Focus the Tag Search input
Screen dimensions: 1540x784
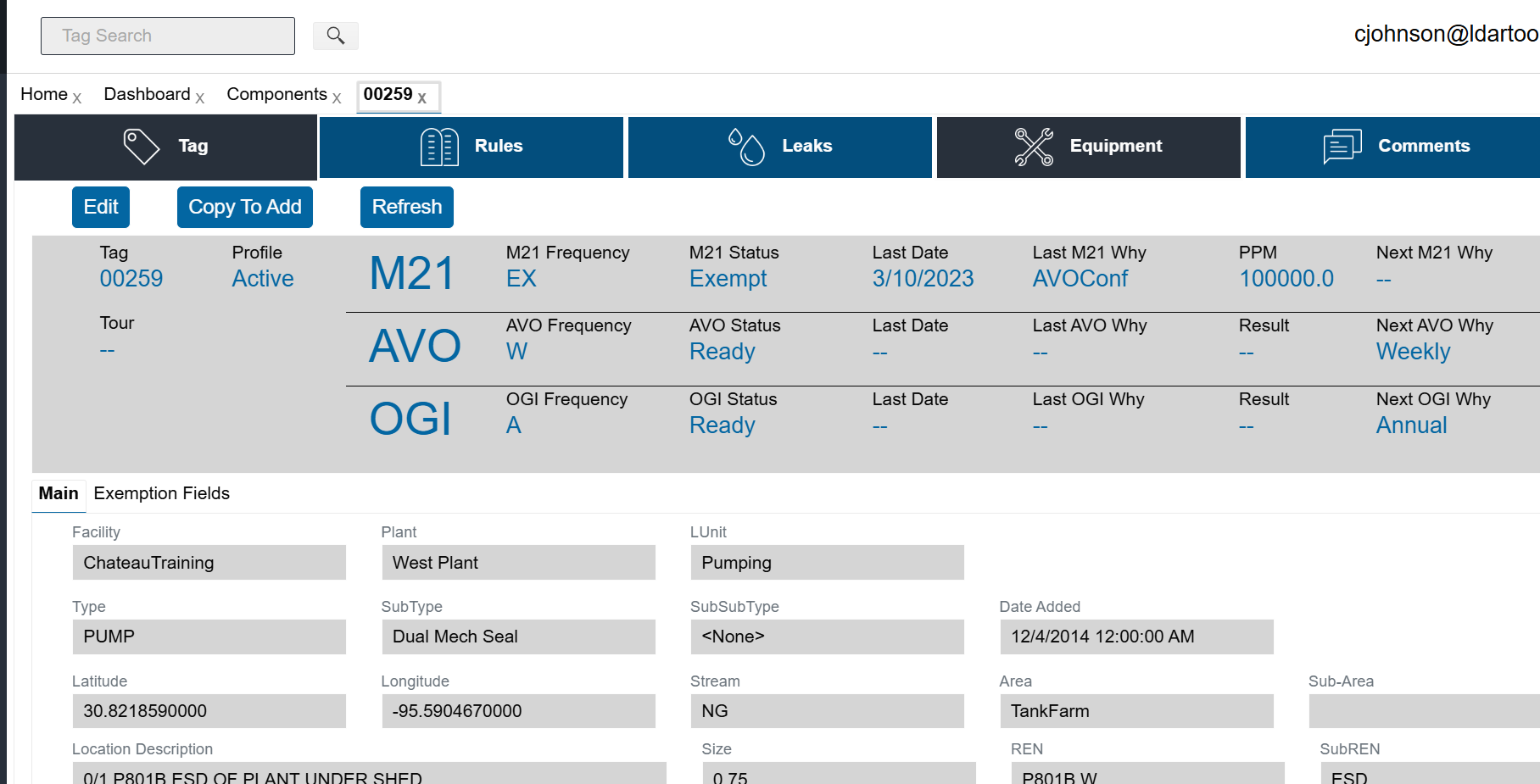coord(168,36)
